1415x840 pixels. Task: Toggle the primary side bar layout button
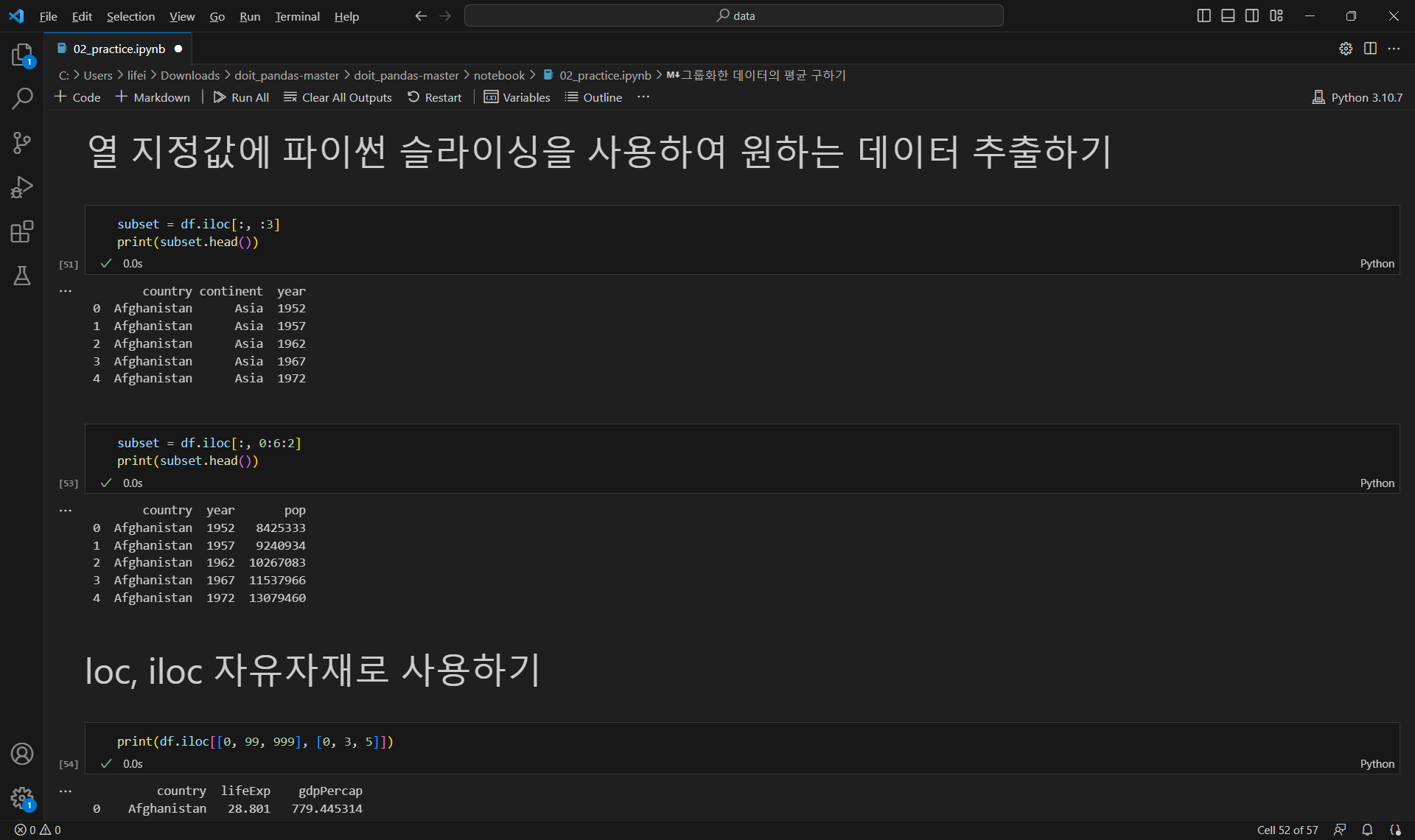tap(1203, 15)
